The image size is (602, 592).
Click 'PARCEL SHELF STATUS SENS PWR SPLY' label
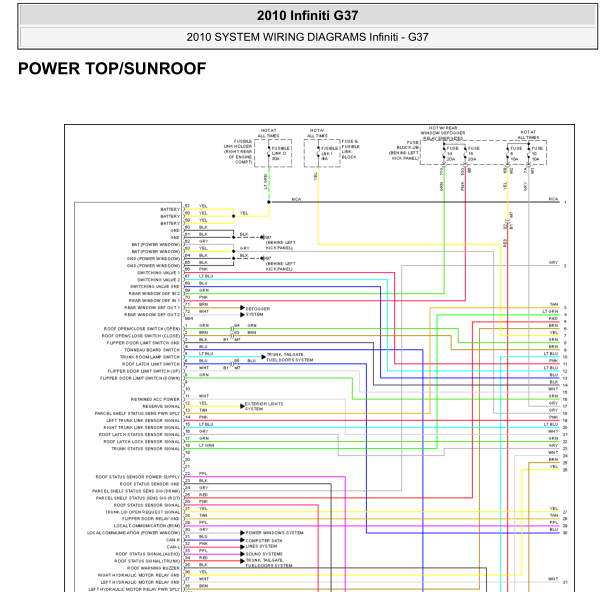137,413
